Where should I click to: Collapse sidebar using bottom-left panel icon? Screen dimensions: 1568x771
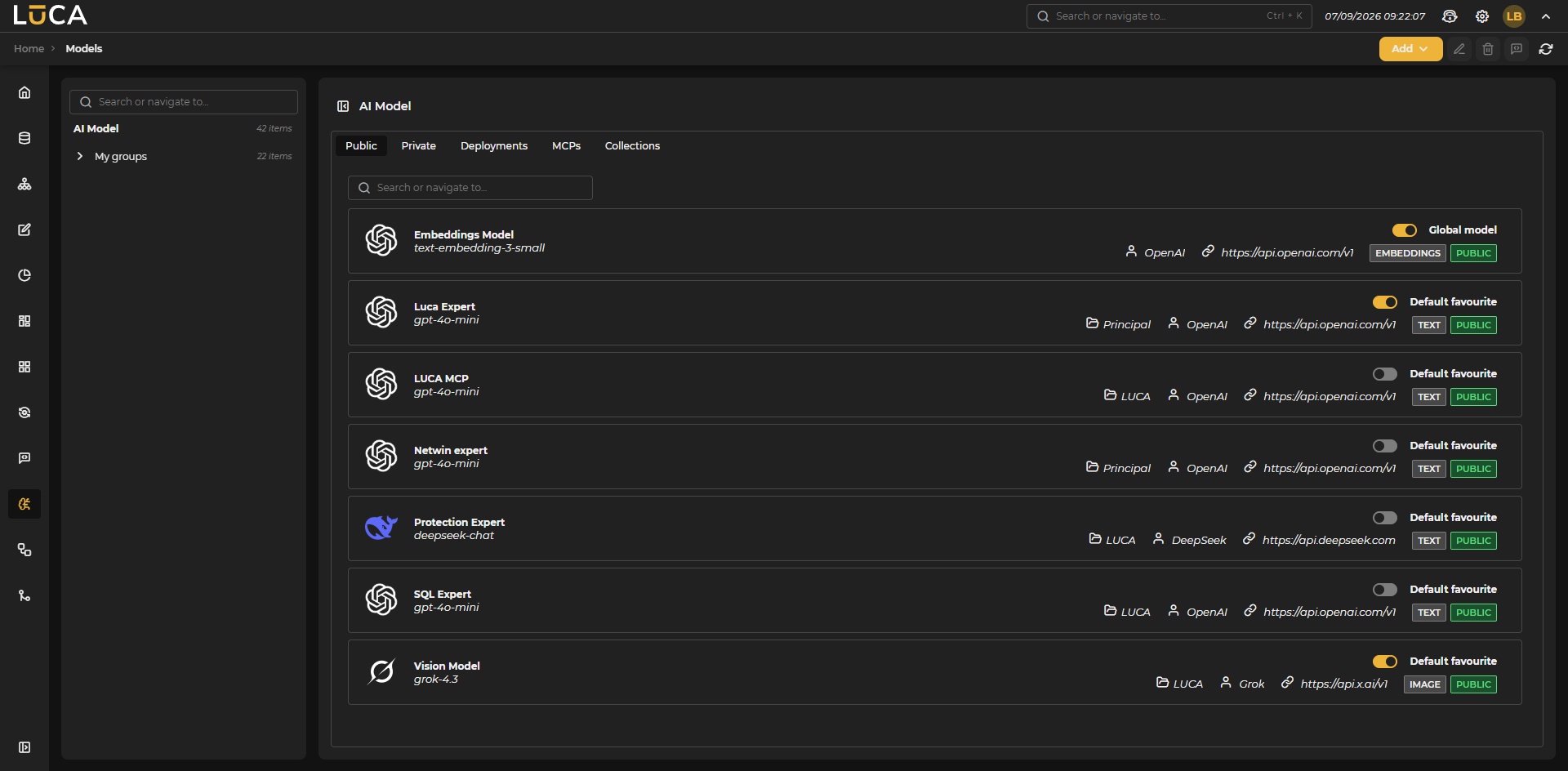(24, 747)
